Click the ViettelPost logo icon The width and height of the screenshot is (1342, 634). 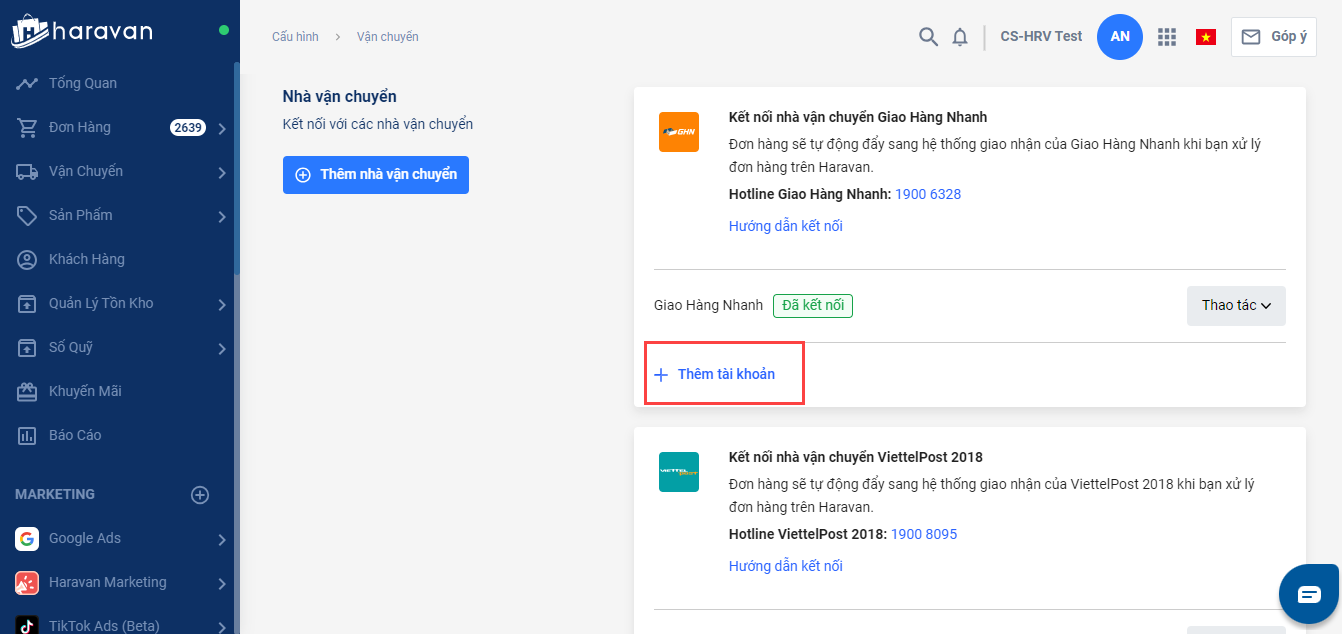tap(679, 472)
